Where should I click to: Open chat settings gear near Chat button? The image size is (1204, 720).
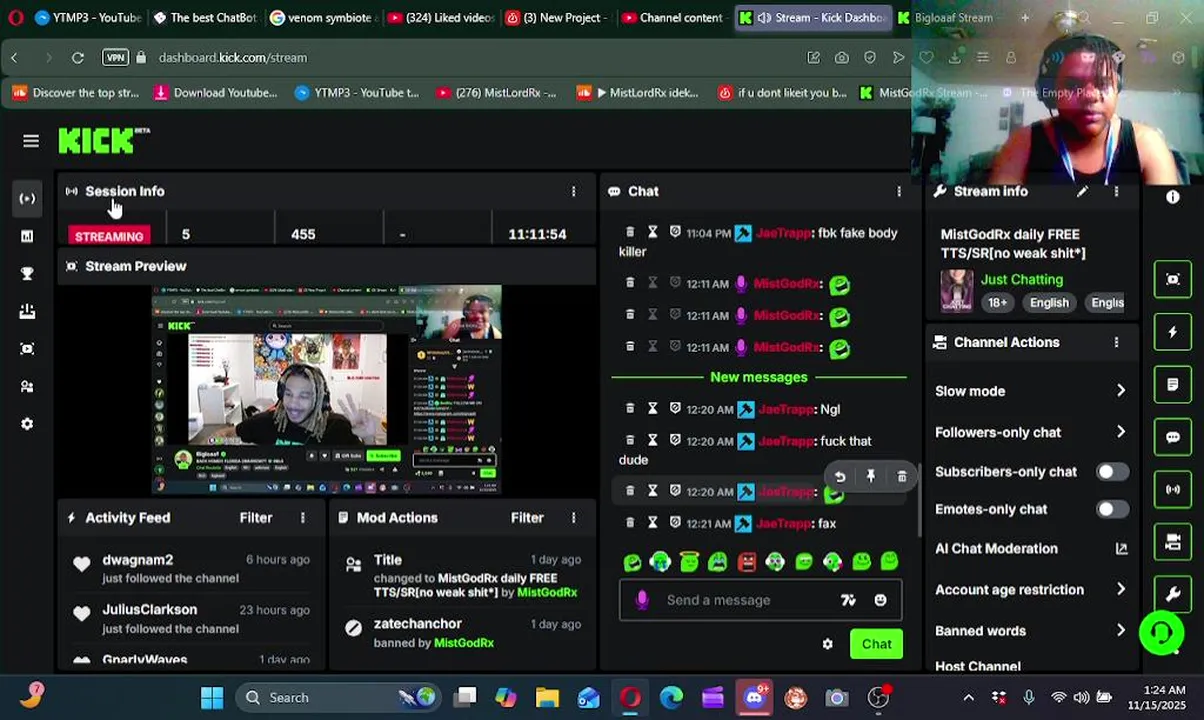827,644
